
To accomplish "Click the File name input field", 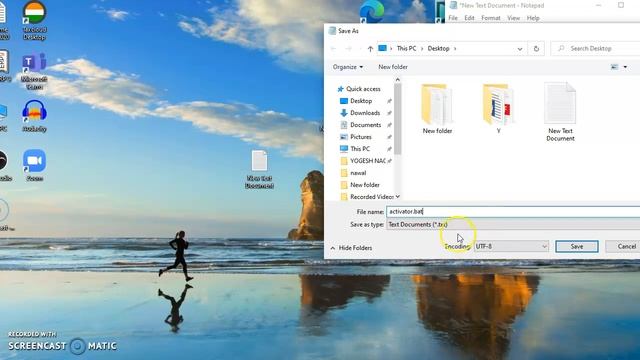I will click(x=513, y=211).
